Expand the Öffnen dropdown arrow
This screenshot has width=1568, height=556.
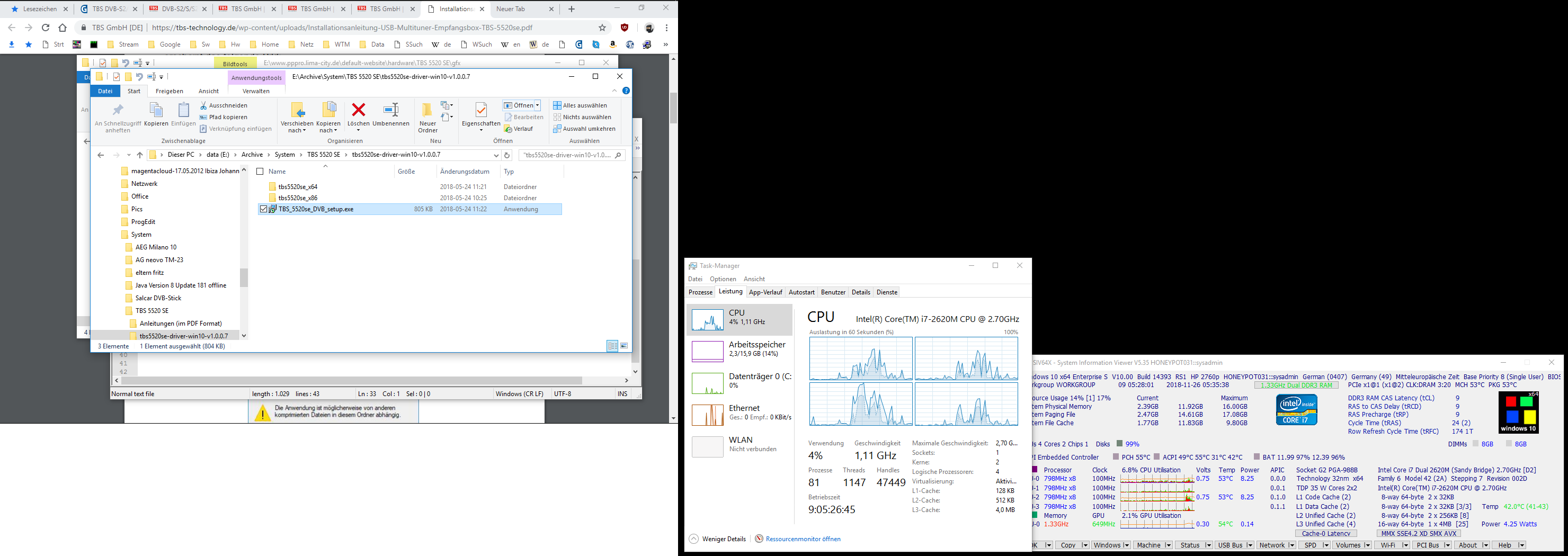click(538, 105)
